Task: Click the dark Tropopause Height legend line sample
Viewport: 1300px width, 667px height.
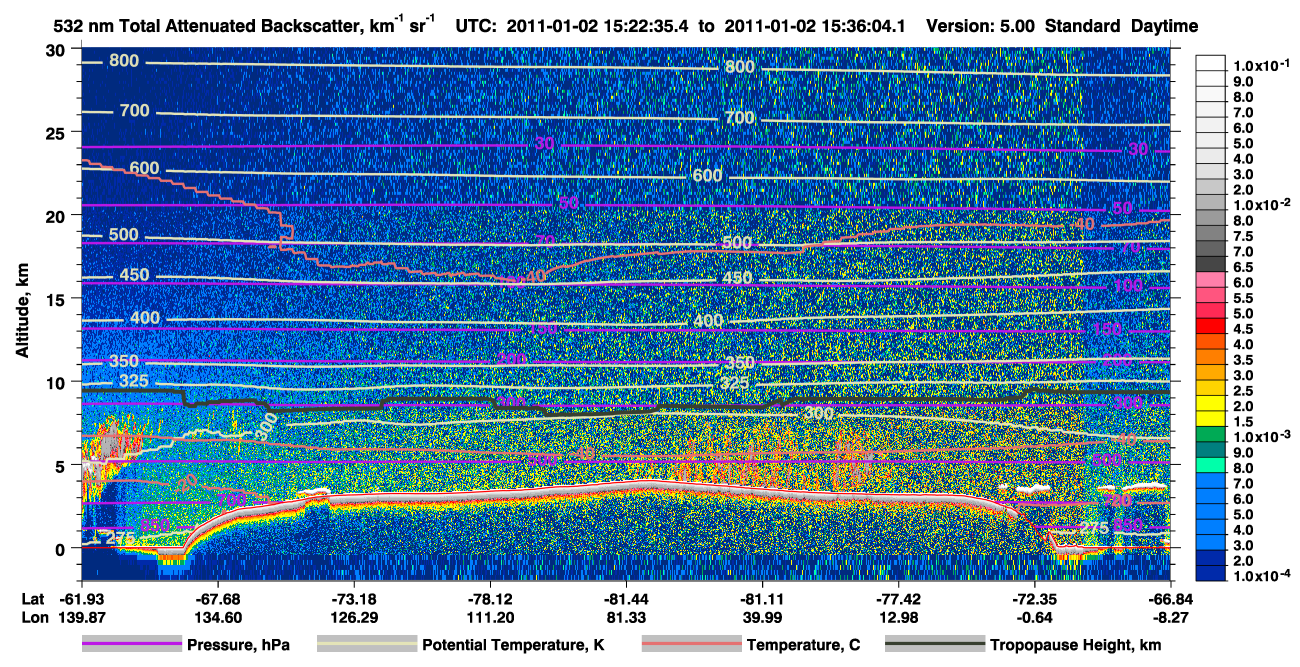Action: tap(935, 645)
